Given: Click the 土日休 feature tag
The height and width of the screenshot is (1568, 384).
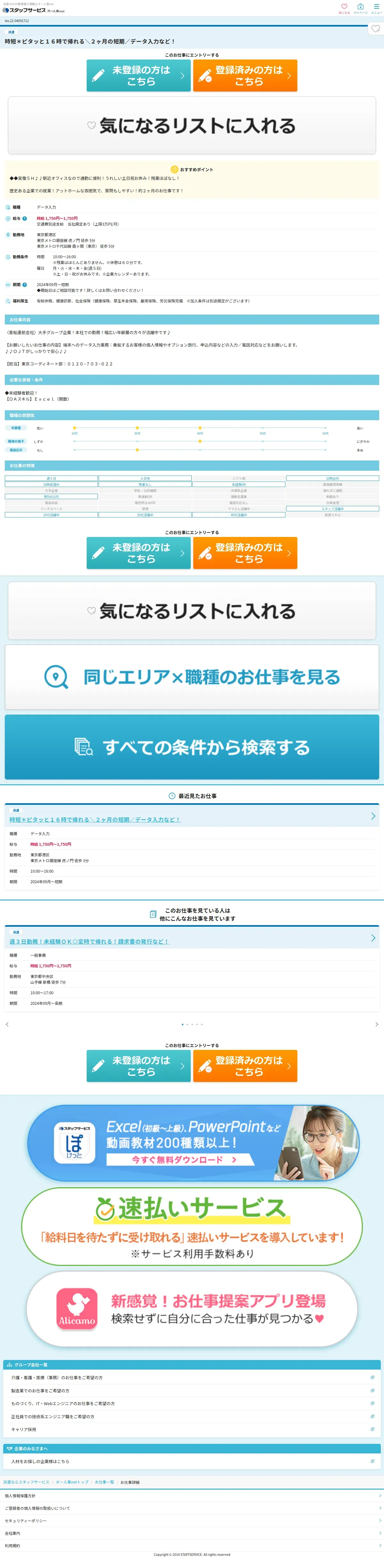Looking at the screenshot, I should pyautogui.click(x=145, y=478).
